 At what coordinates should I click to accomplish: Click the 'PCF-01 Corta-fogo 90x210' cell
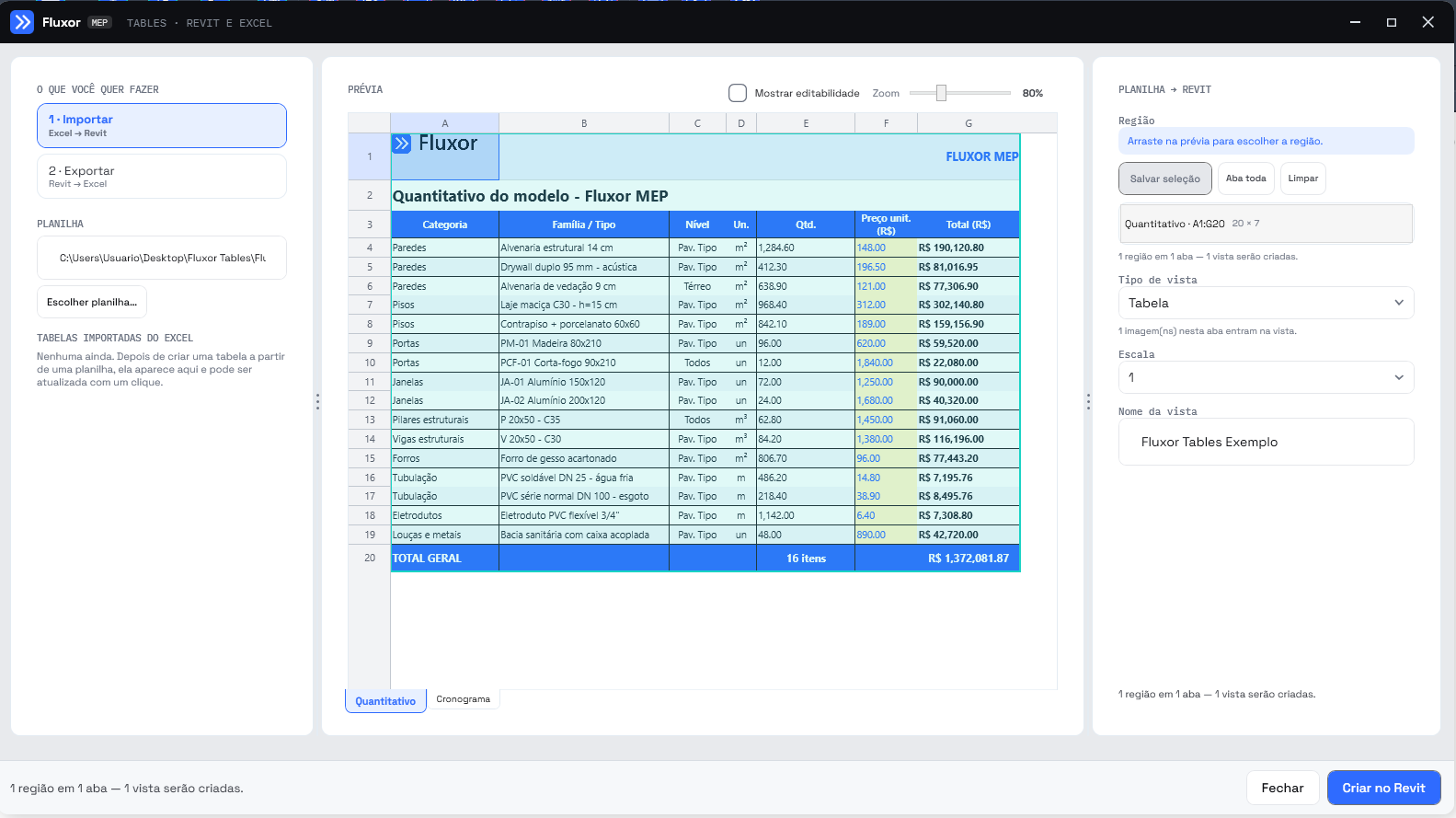pos(584,363)
